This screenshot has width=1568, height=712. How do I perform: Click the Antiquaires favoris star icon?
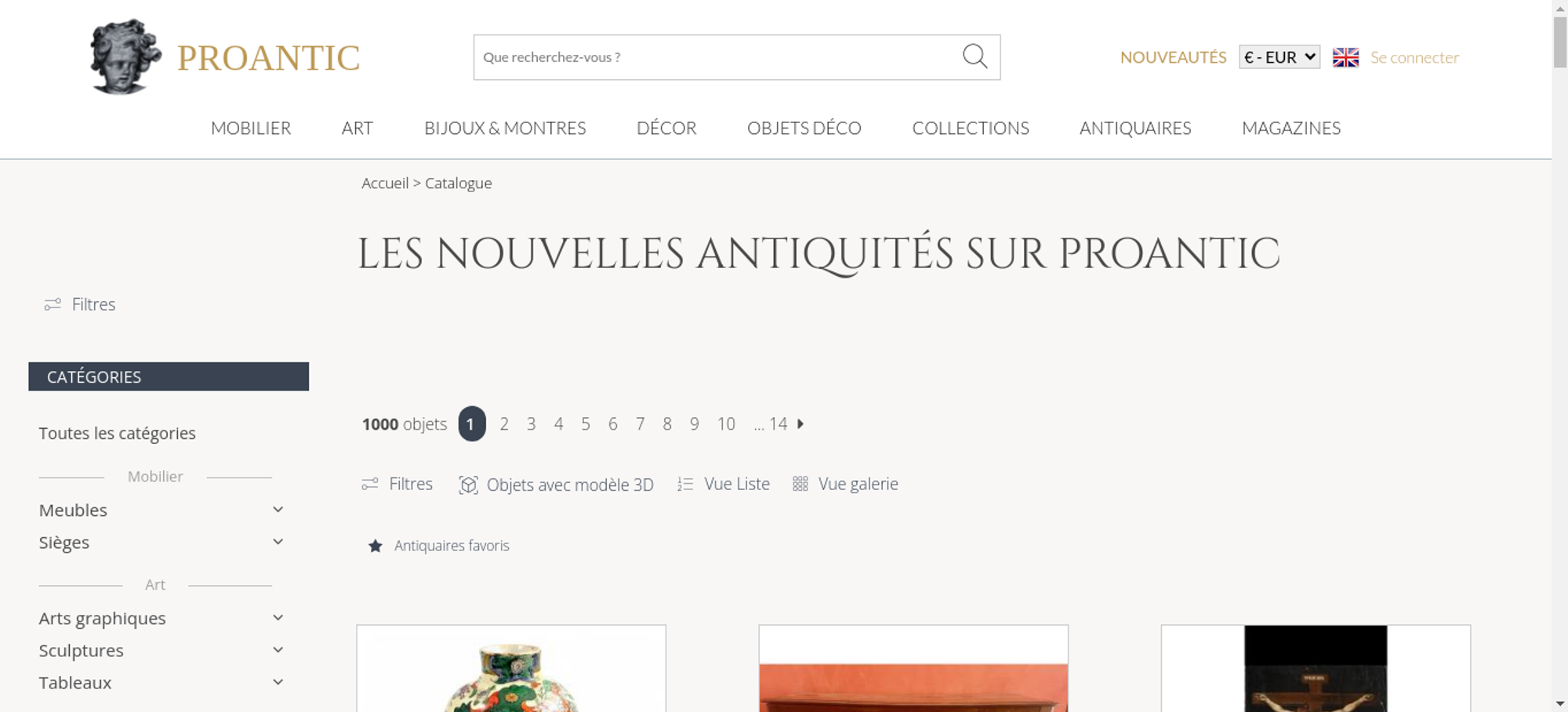[376, 546]
